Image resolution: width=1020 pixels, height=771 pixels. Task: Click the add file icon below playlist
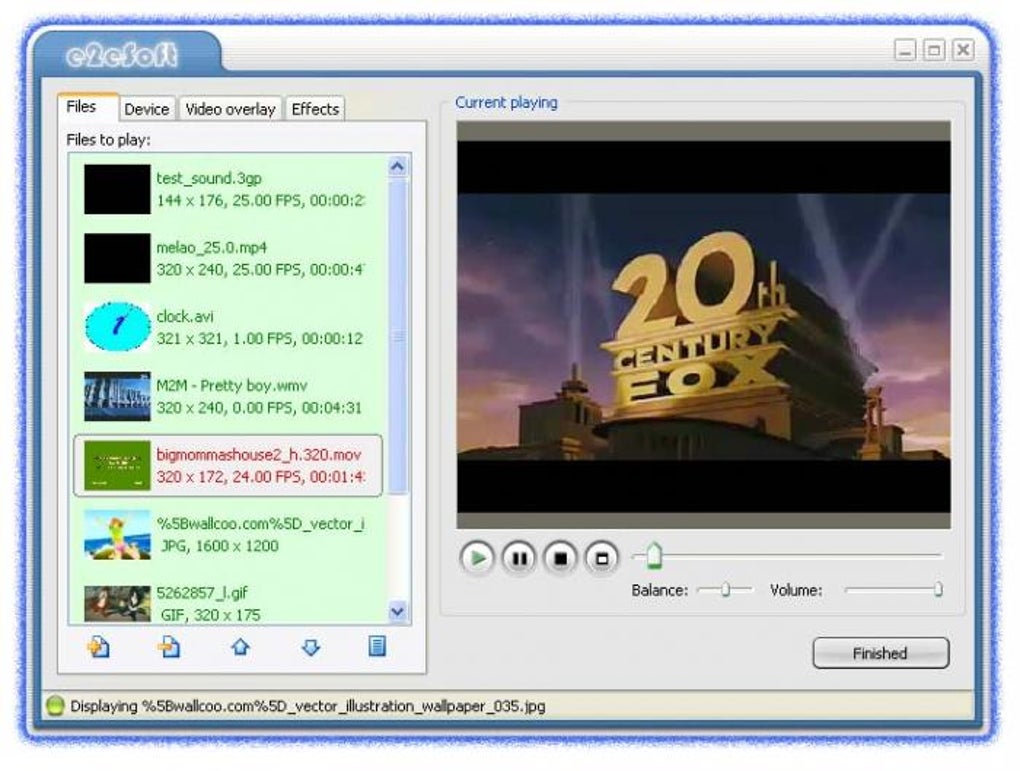(x=99, y=647)
